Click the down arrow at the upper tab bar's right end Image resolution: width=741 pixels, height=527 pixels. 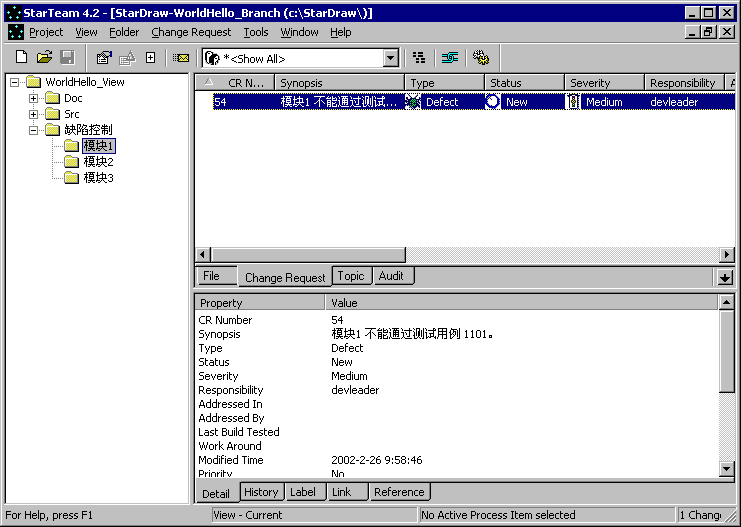tap(724, 277)
